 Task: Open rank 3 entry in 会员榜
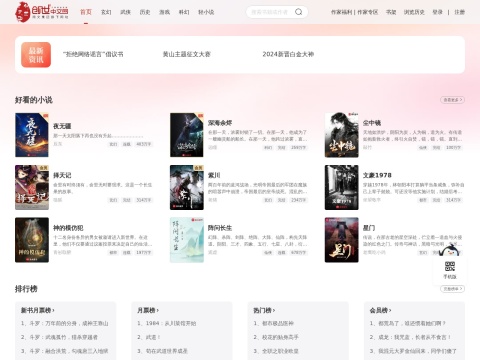(x=413, y=351)
